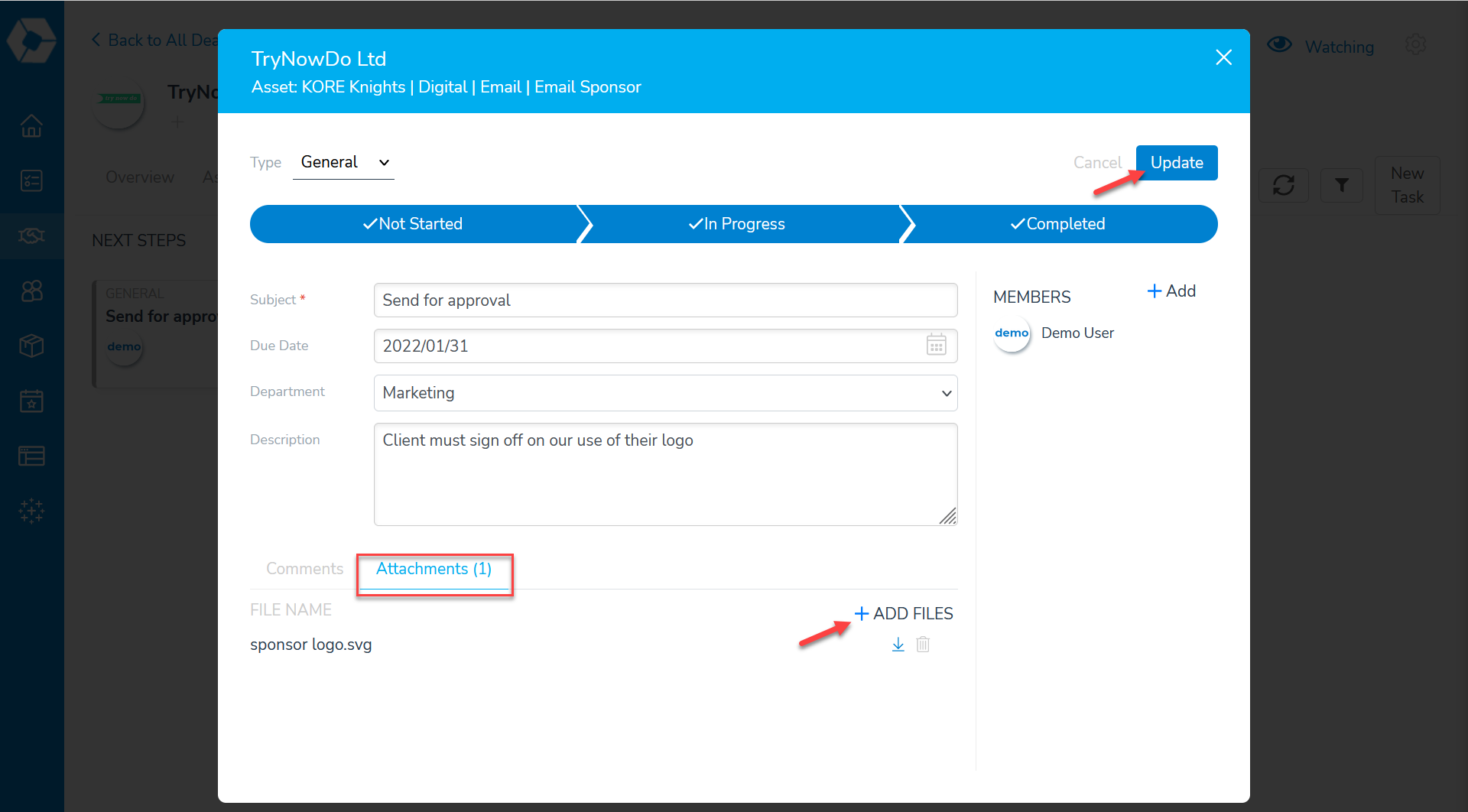Viewport: 1468px width, 812px height.
Task: Click the Cancel button
Action: point(1097,163)
